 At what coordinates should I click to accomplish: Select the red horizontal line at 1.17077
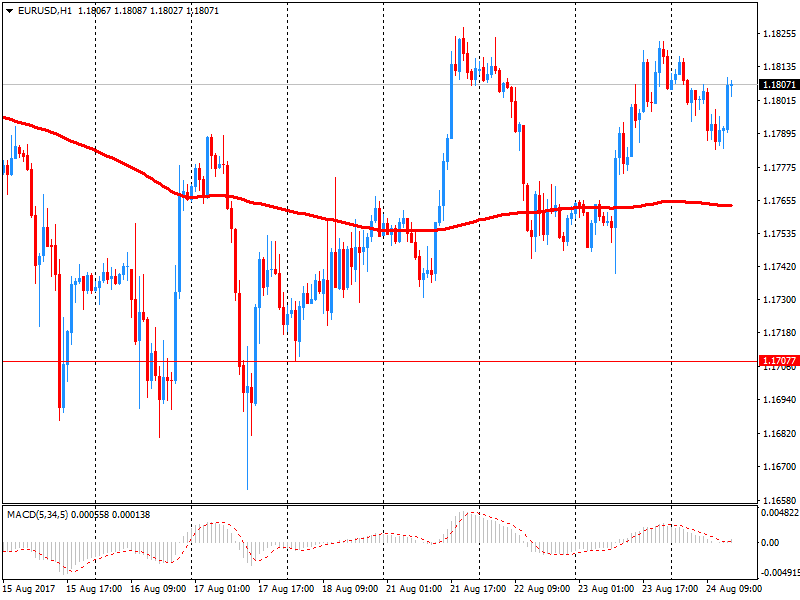coord(380,361)
